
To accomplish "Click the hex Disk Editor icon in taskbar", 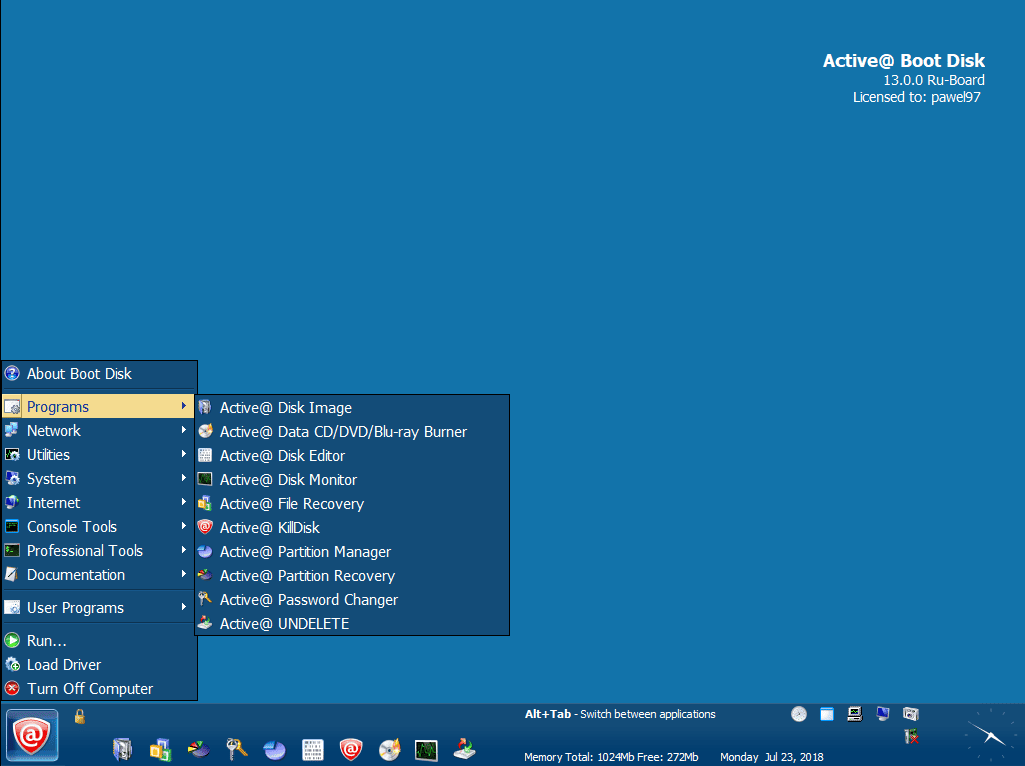I will 312,749.
